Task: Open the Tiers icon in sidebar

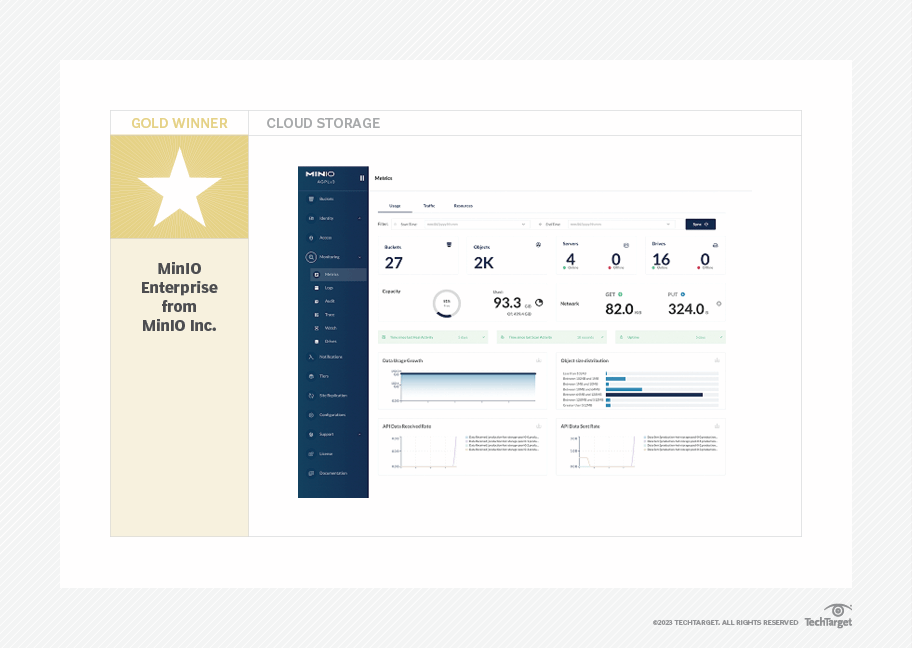Action: click(311, 376)
